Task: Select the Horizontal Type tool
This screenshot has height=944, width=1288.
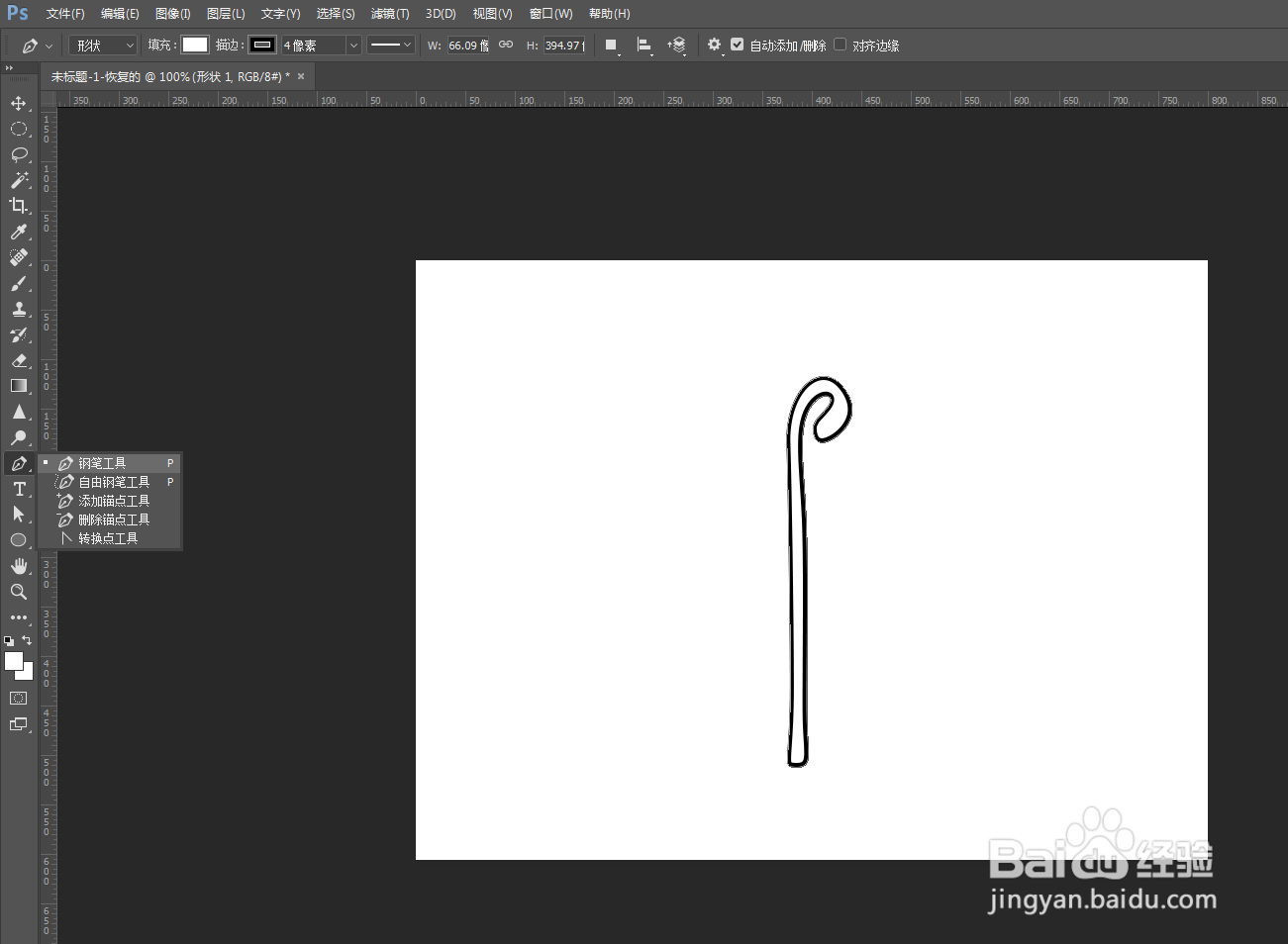Action: (x=18, y=489)
